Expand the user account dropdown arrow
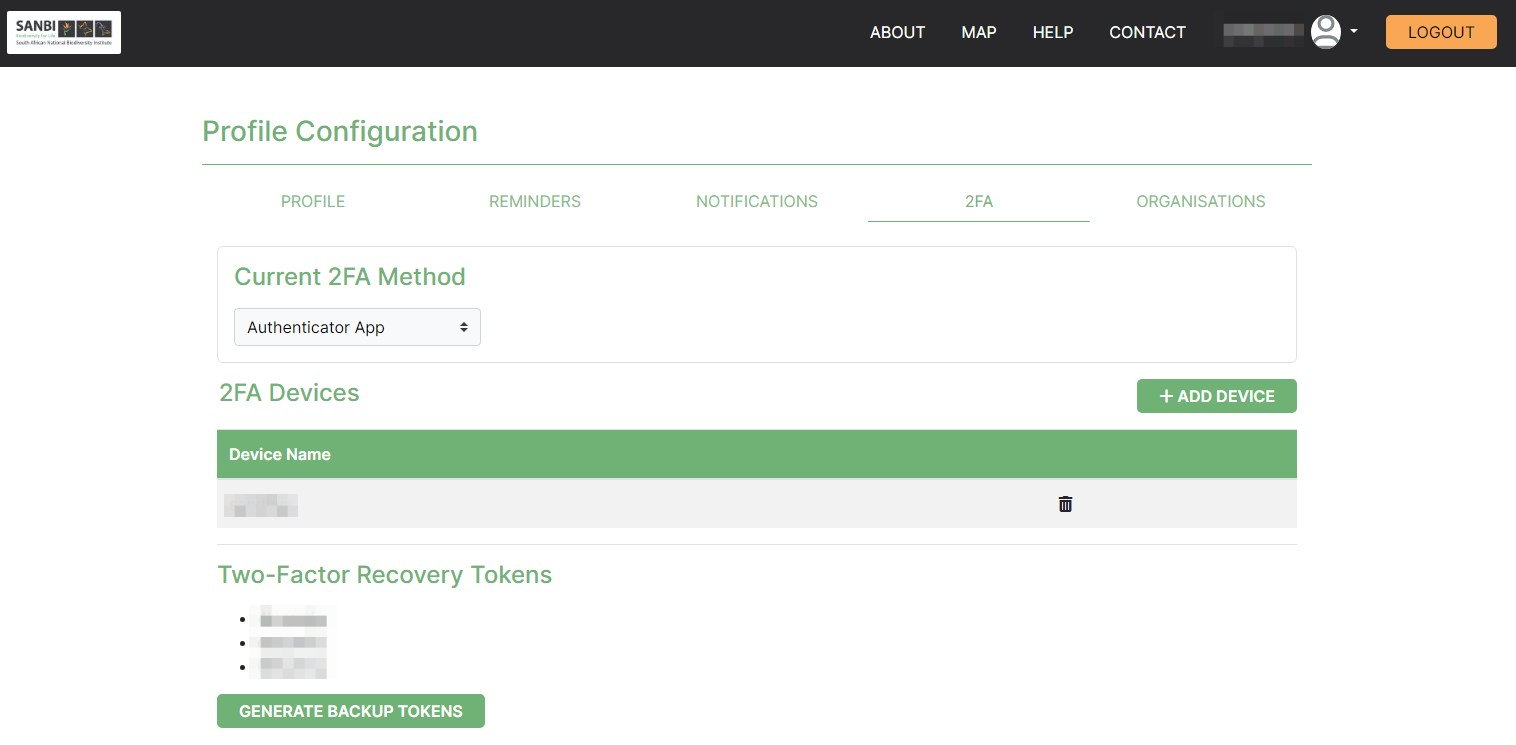1516x745 pixels. pos(1354,32)
